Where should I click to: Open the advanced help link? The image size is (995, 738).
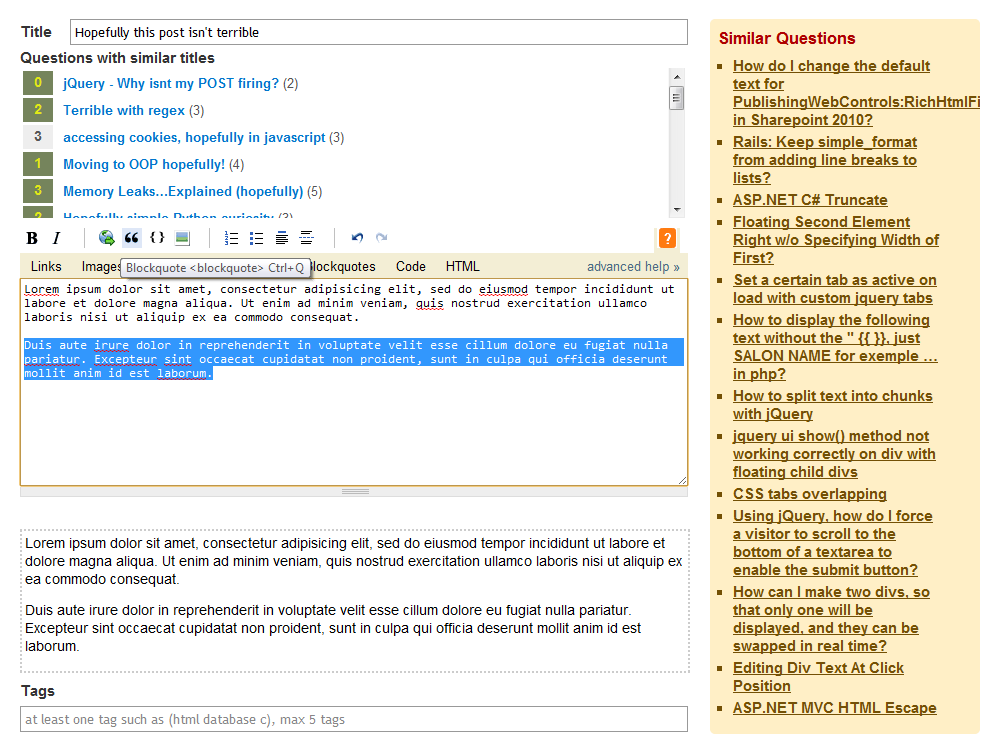[x=633, y=267]
